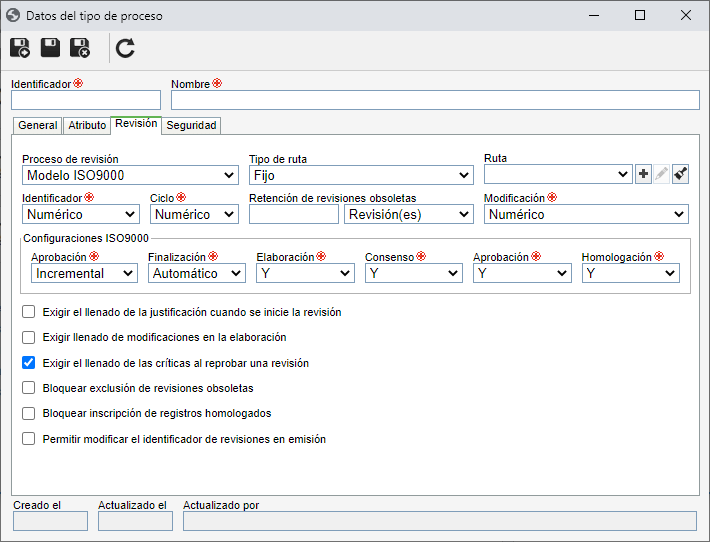Maximize the Datos del tipo de proceso window
710x542 pixels.
(640, 15)
